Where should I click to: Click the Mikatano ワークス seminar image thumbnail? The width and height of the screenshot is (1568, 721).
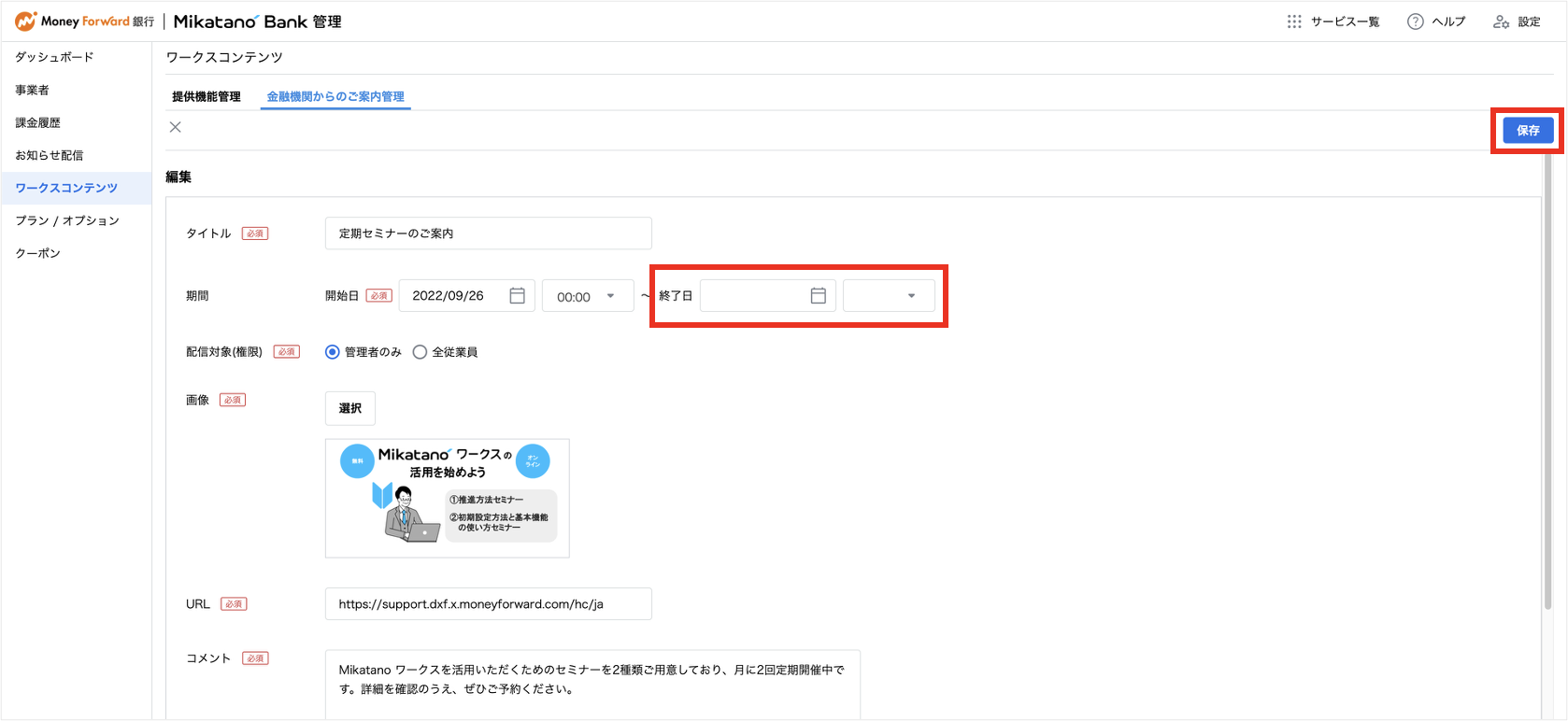click(x=448, y=498)
